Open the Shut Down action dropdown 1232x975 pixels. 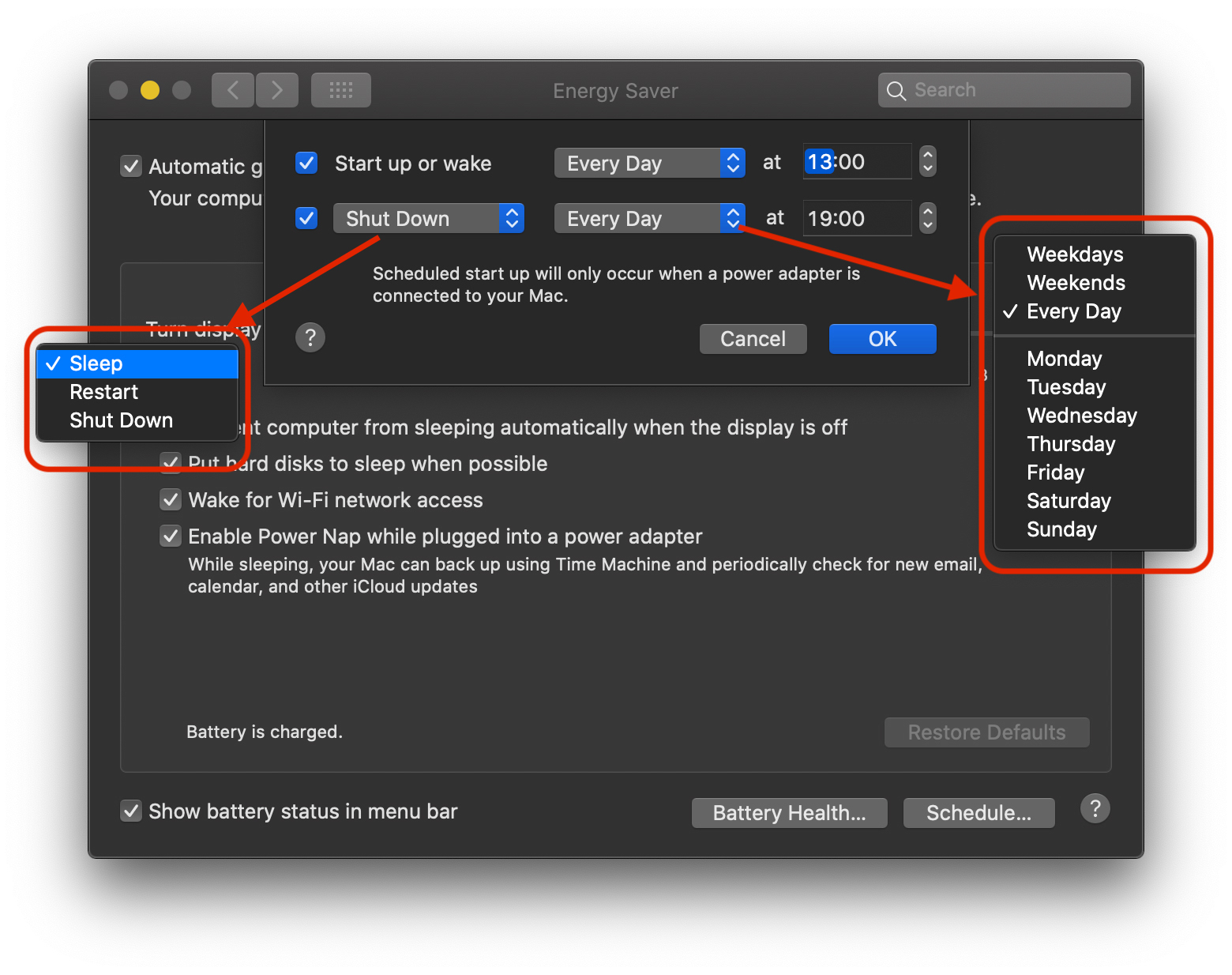coord(428,219)
